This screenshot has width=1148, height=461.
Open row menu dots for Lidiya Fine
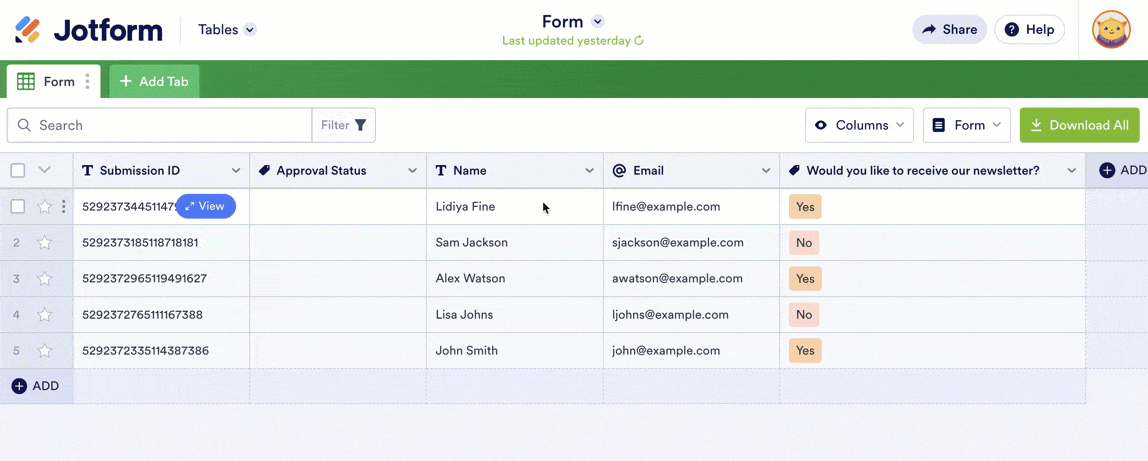click(x=64, y=207)
